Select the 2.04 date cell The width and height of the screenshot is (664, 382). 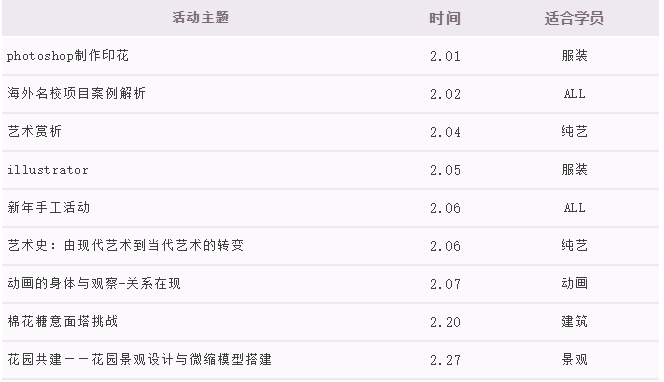point(445,132)
